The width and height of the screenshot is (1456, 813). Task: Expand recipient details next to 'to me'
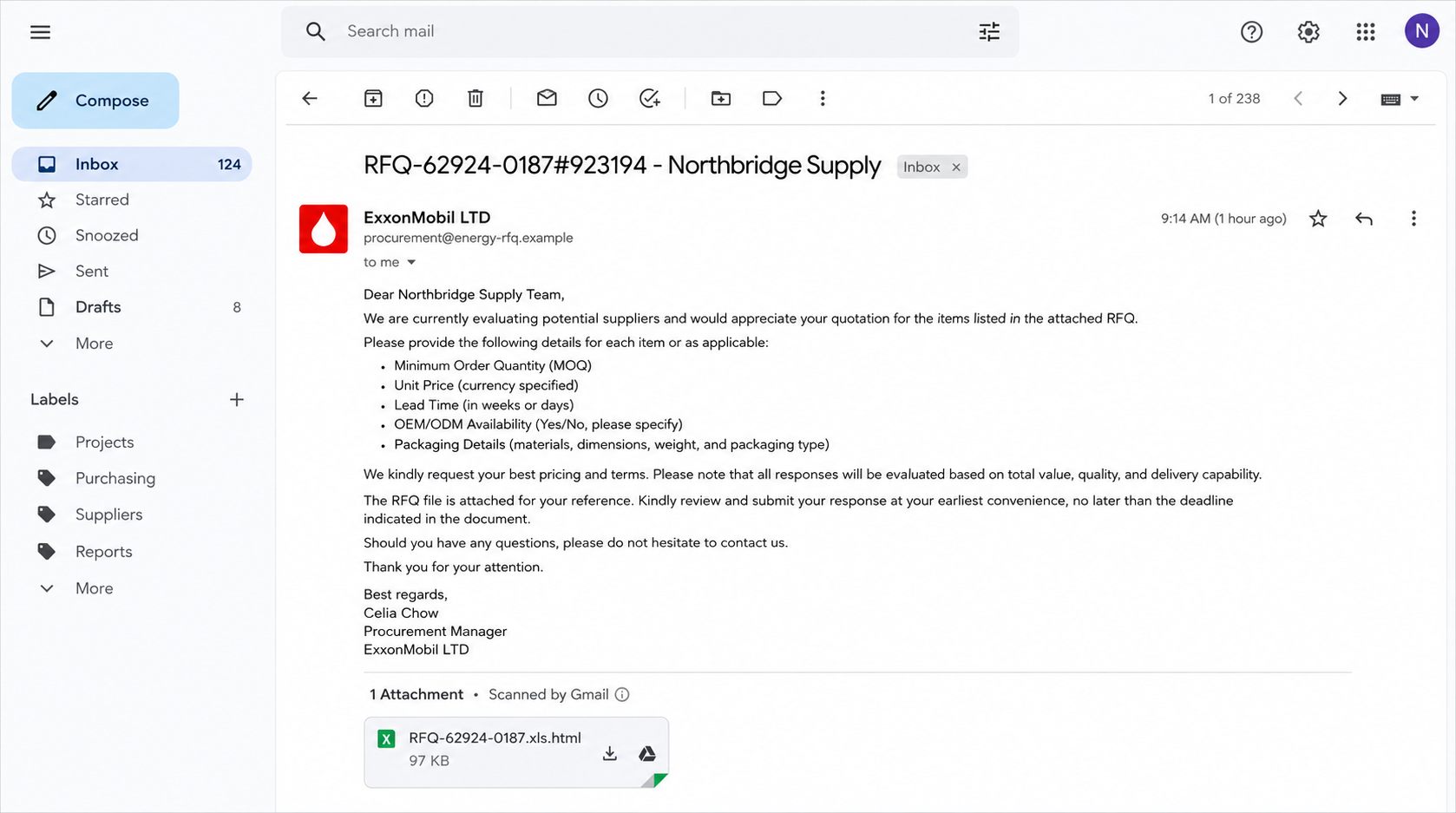(411, 262)
